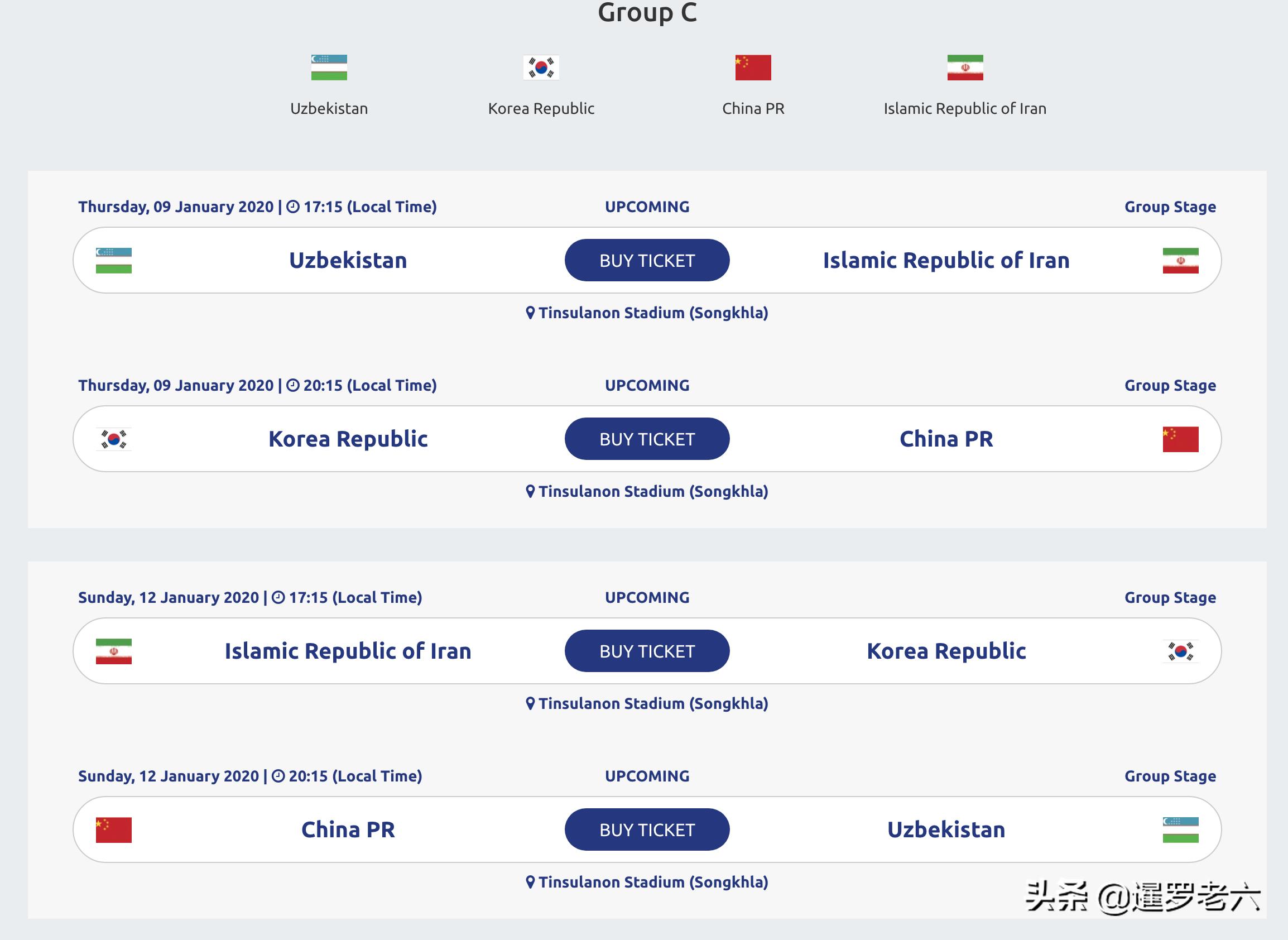Buy ticket for Korea Republic vs China PR
Screen dimensions: 1288x940
tap(647, 439)
